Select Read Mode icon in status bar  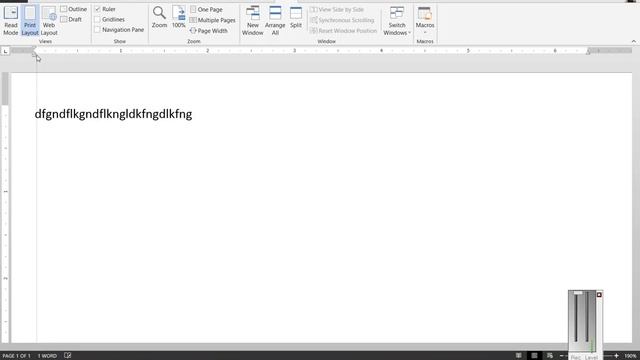point(518,356)
